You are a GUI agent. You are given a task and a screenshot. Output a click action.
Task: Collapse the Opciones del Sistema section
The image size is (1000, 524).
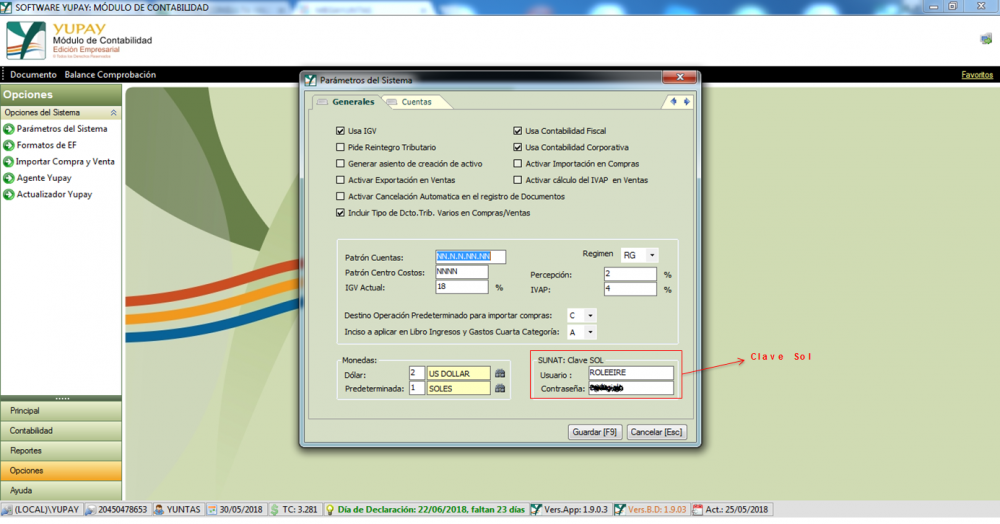pos(114,113)
